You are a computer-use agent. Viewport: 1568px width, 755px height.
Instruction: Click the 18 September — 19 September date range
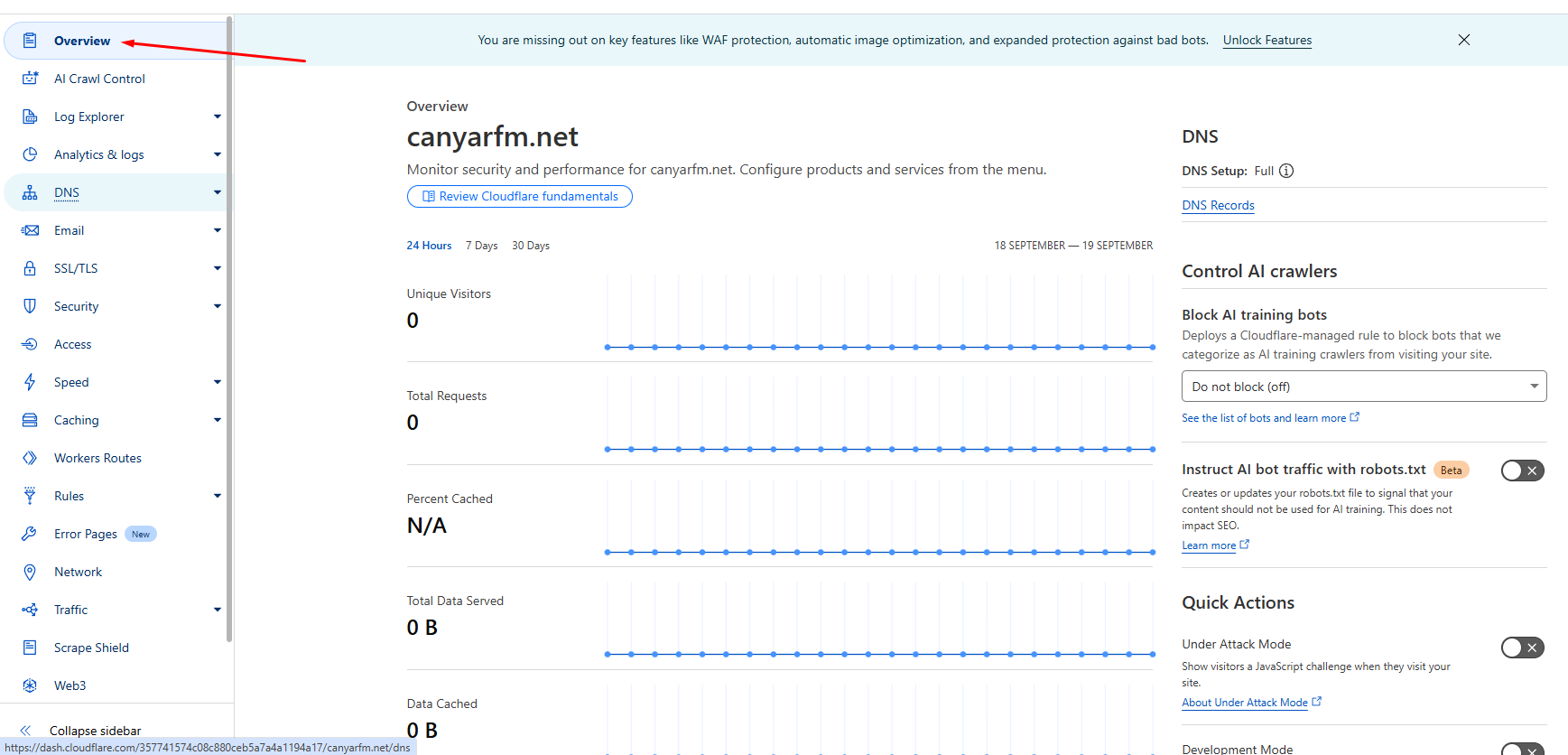pyautogui.click(x=1073, y=246)
